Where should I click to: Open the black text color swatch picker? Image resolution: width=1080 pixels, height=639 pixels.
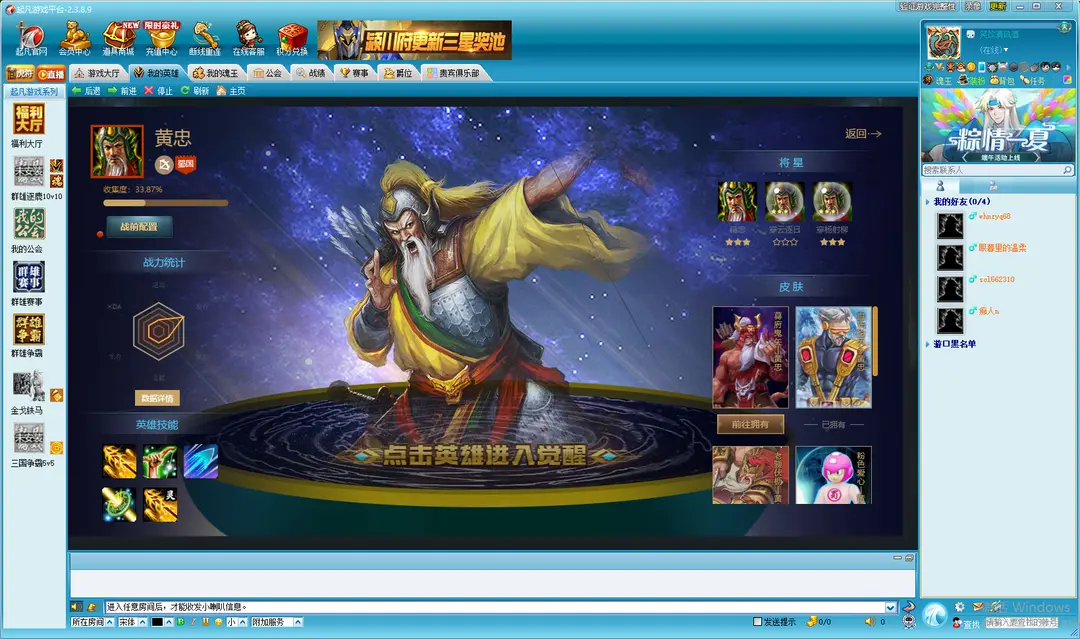[161, 622]
